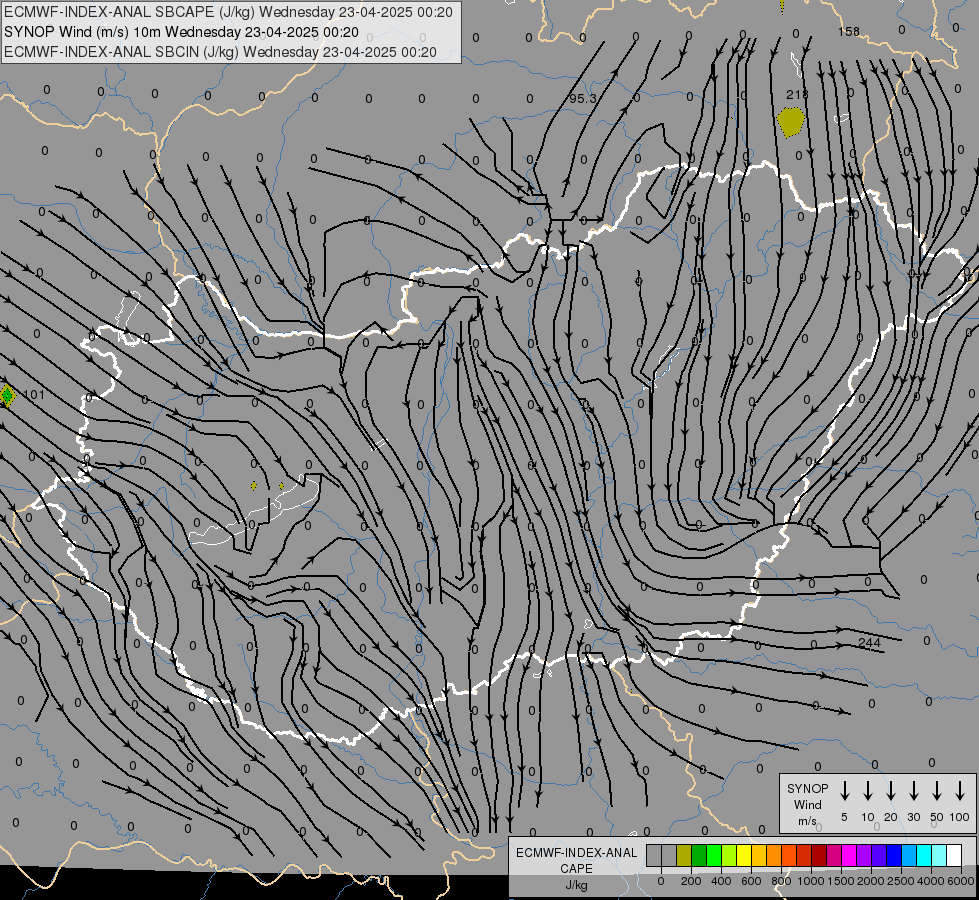The width and height of the screenshot is (979, 900).
Task: Click the SYNOP Wind 10m title line
Action: pos(182,32)
